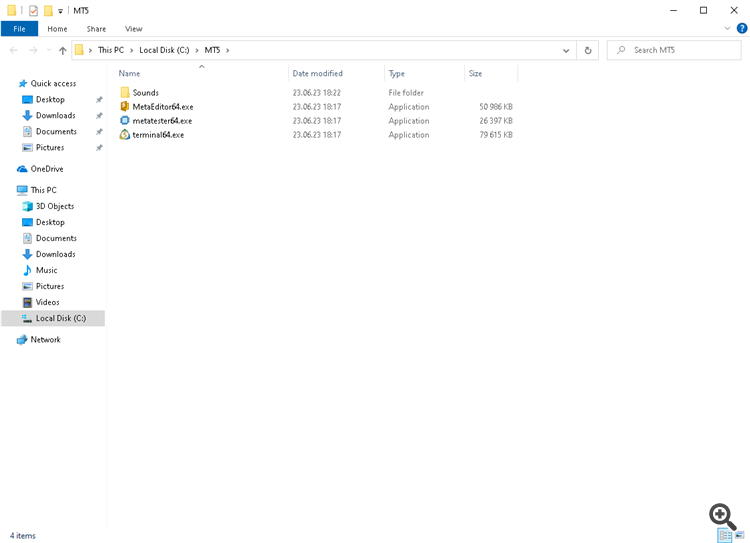Select This PC in navigation pane
The image size is (750, 543).
click(43, 190)
